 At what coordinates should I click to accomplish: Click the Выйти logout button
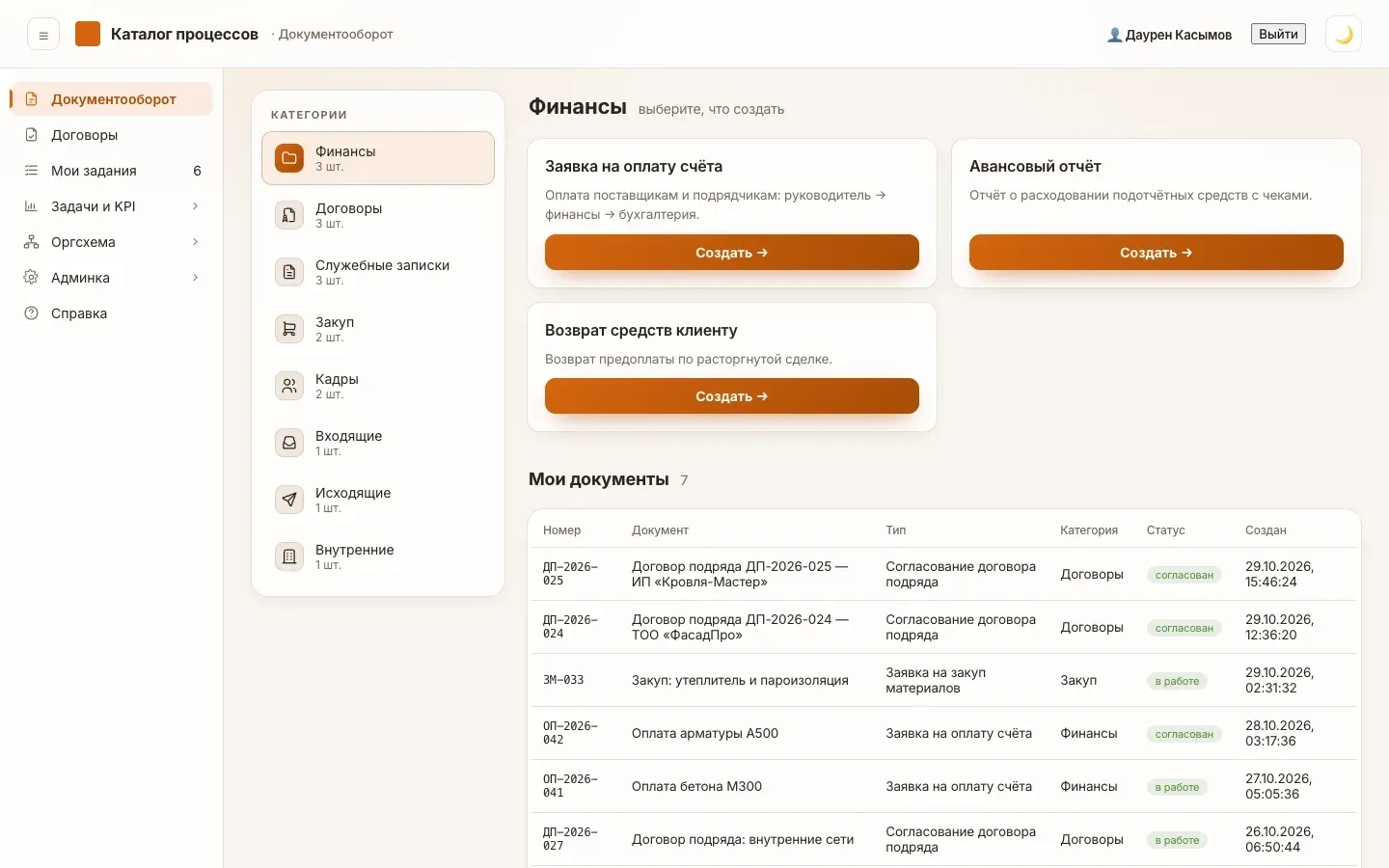[1278, 34]
